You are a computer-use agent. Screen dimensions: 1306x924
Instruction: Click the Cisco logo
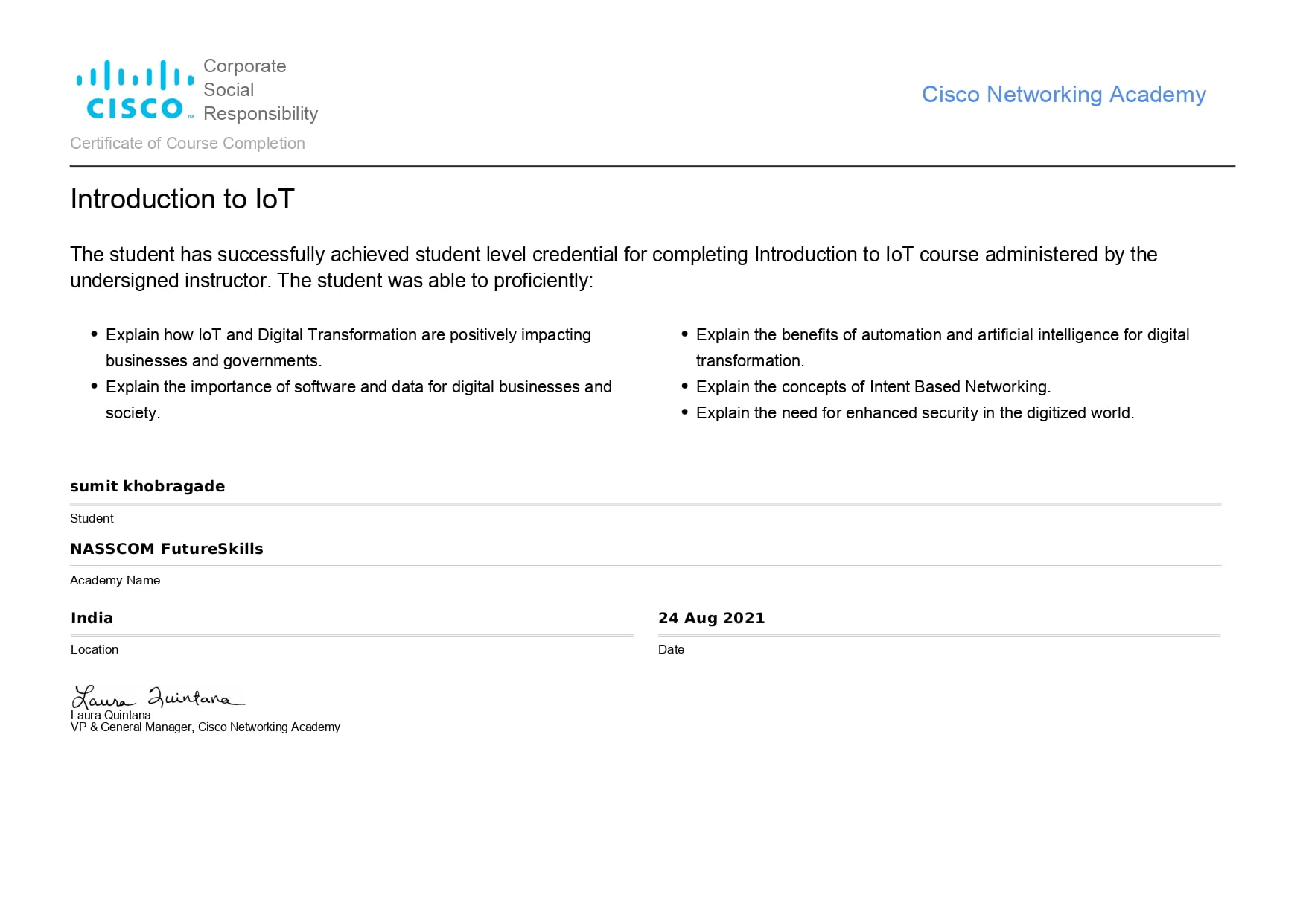tap(135, 89)
